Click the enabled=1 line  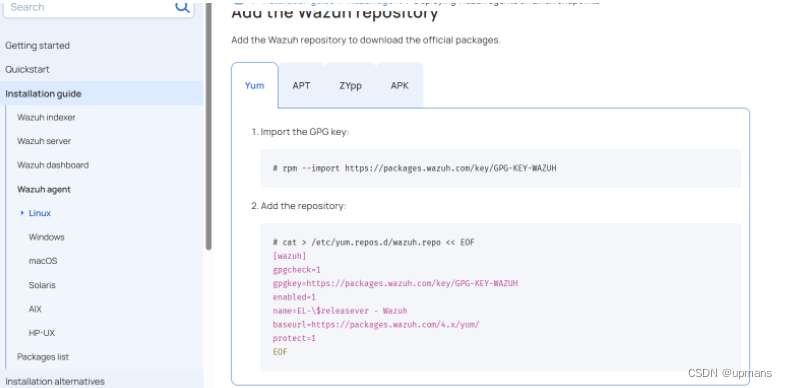294,297
